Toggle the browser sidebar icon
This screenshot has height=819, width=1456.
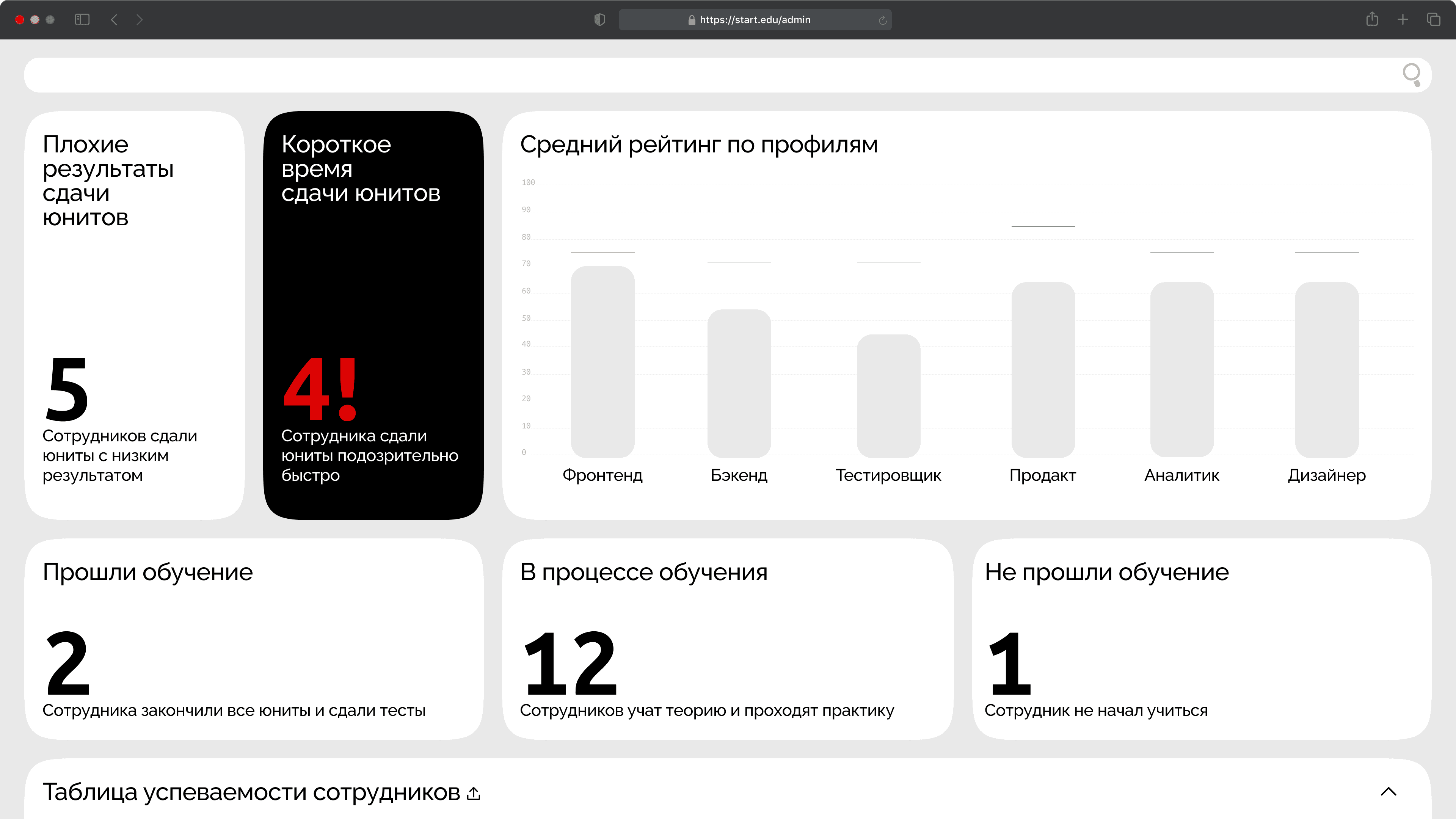tap(82, 20)
